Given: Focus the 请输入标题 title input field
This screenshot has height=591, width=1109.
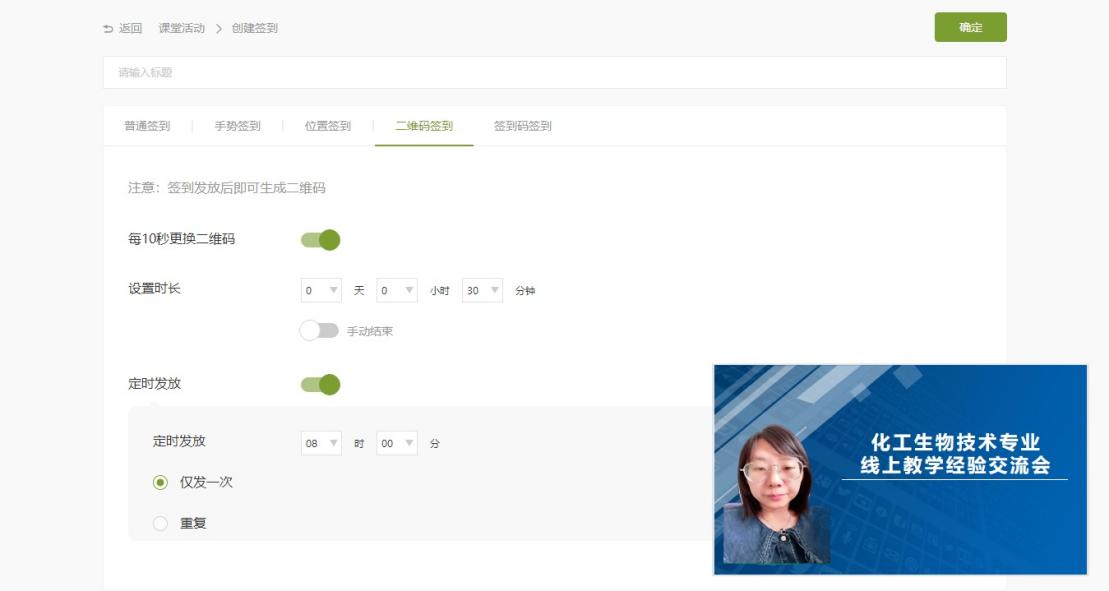Looking at the screenshot, I should (x=554, y=72).
